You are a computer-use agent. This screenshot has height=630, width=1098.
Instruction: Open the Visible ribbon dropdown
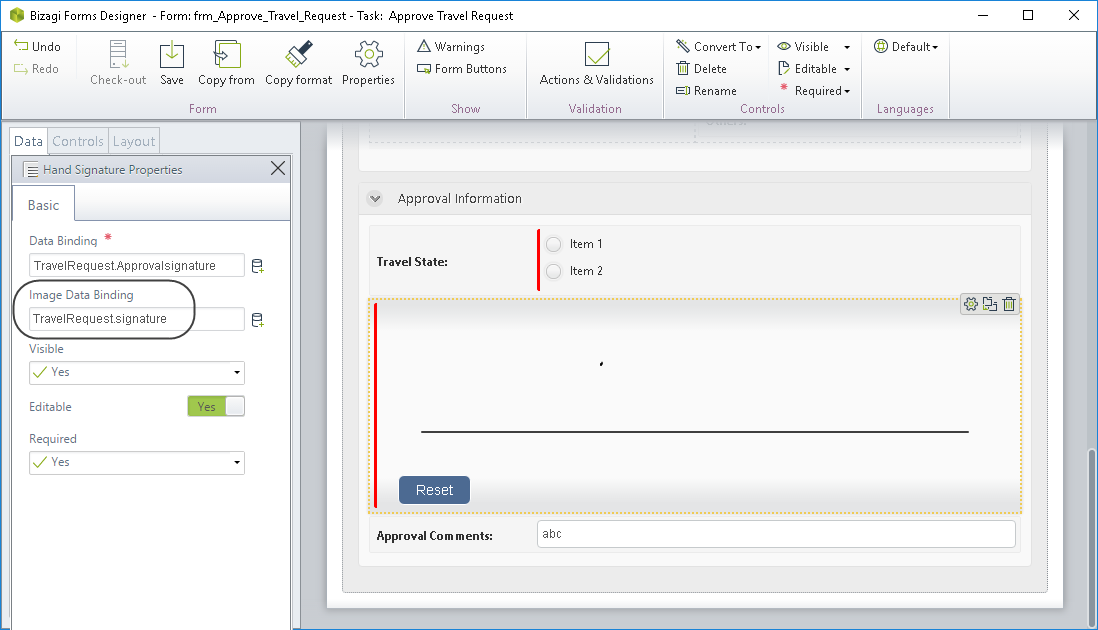pos(814,46)
